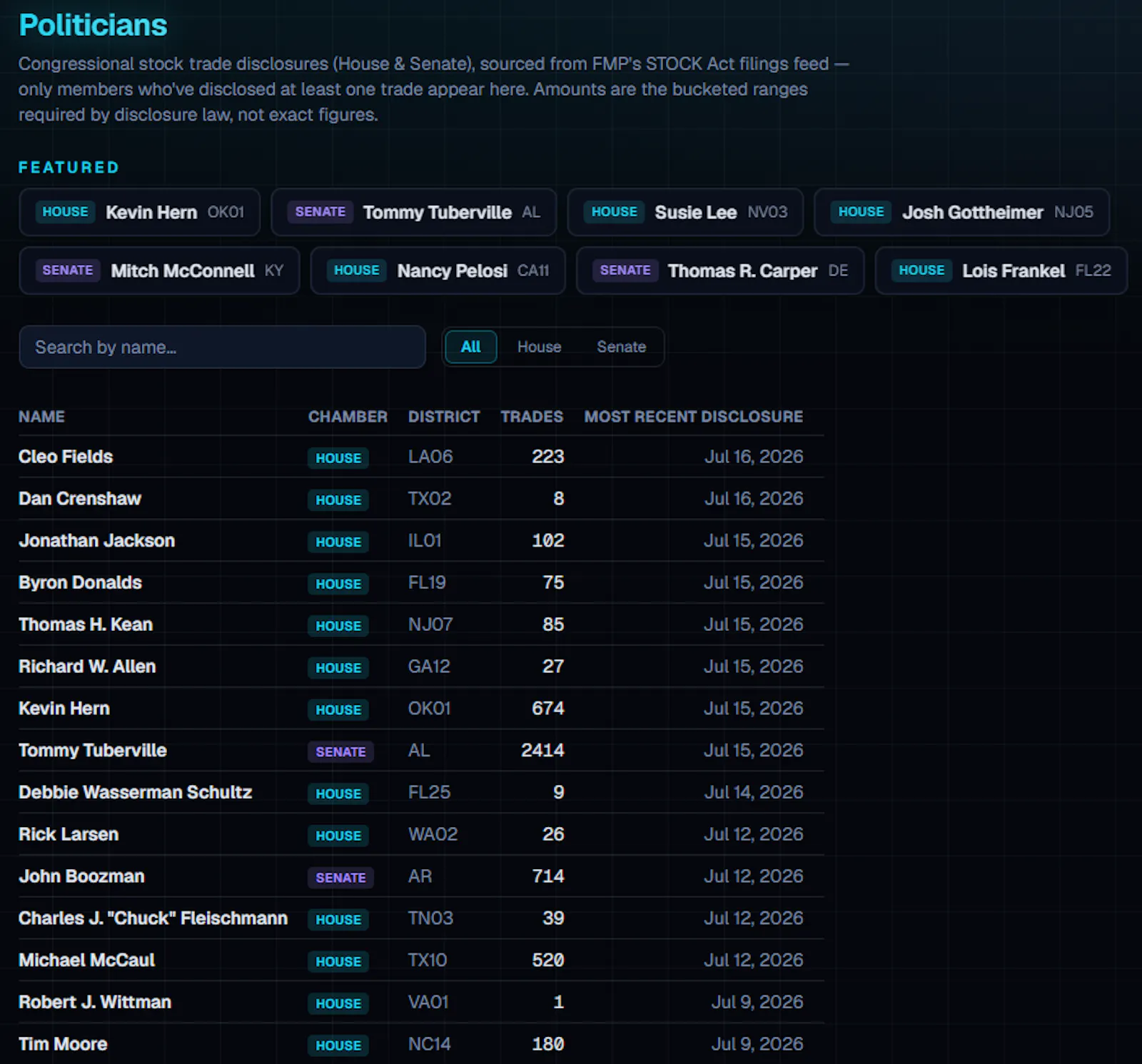Open Lois Frankel featured card

[x=1001, y=270]
